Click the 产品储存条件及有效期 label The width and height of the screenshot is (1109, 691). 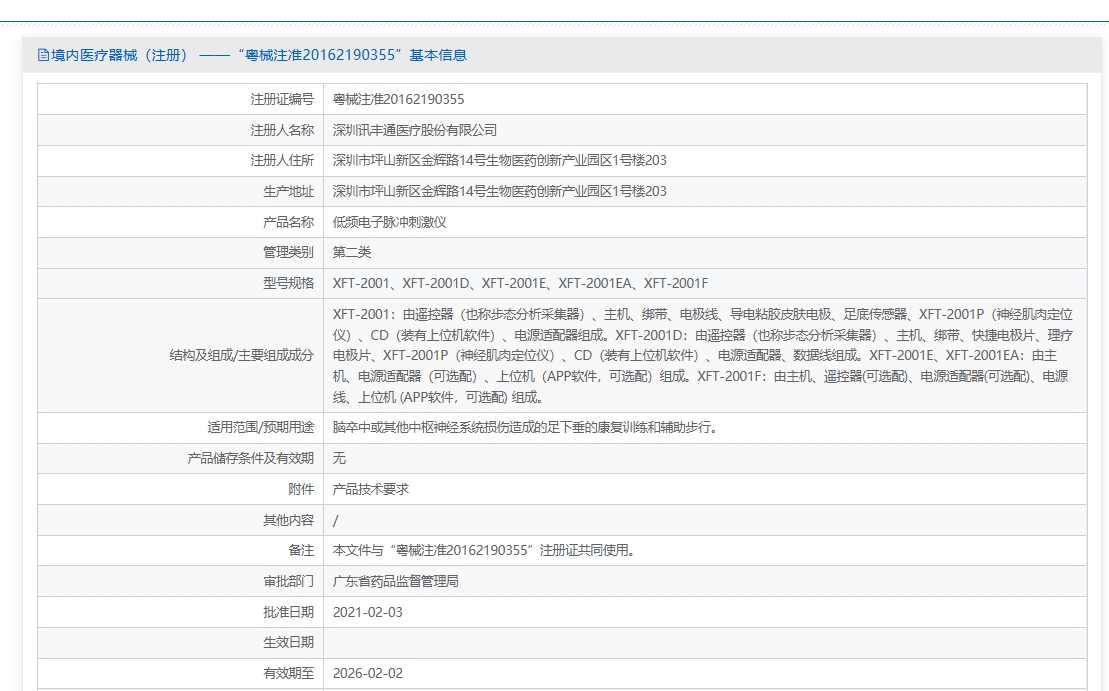pyautogui.click(x=250, y=458)
